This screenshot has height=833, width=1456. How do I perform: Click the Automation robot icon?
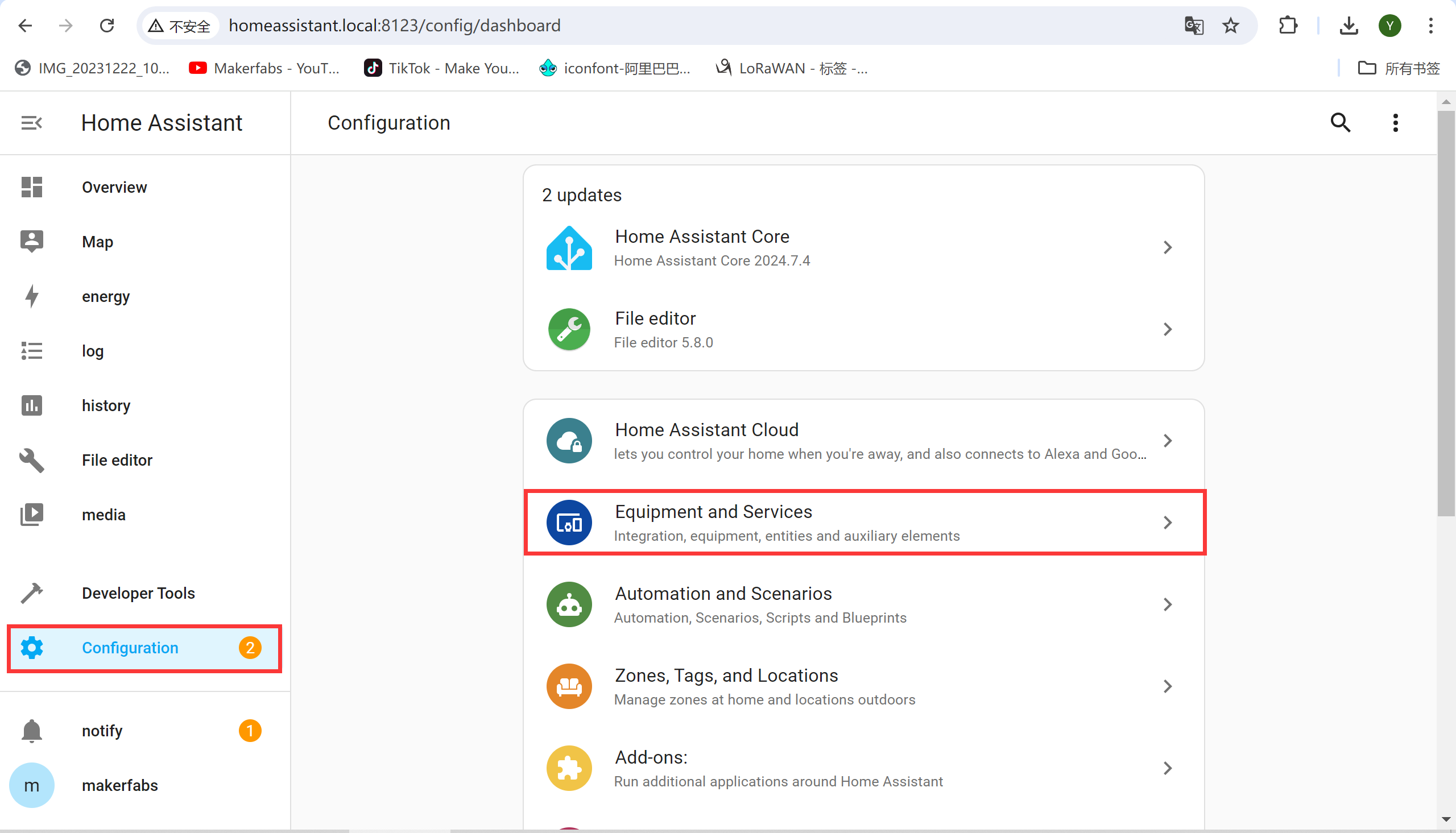point(569,604)
